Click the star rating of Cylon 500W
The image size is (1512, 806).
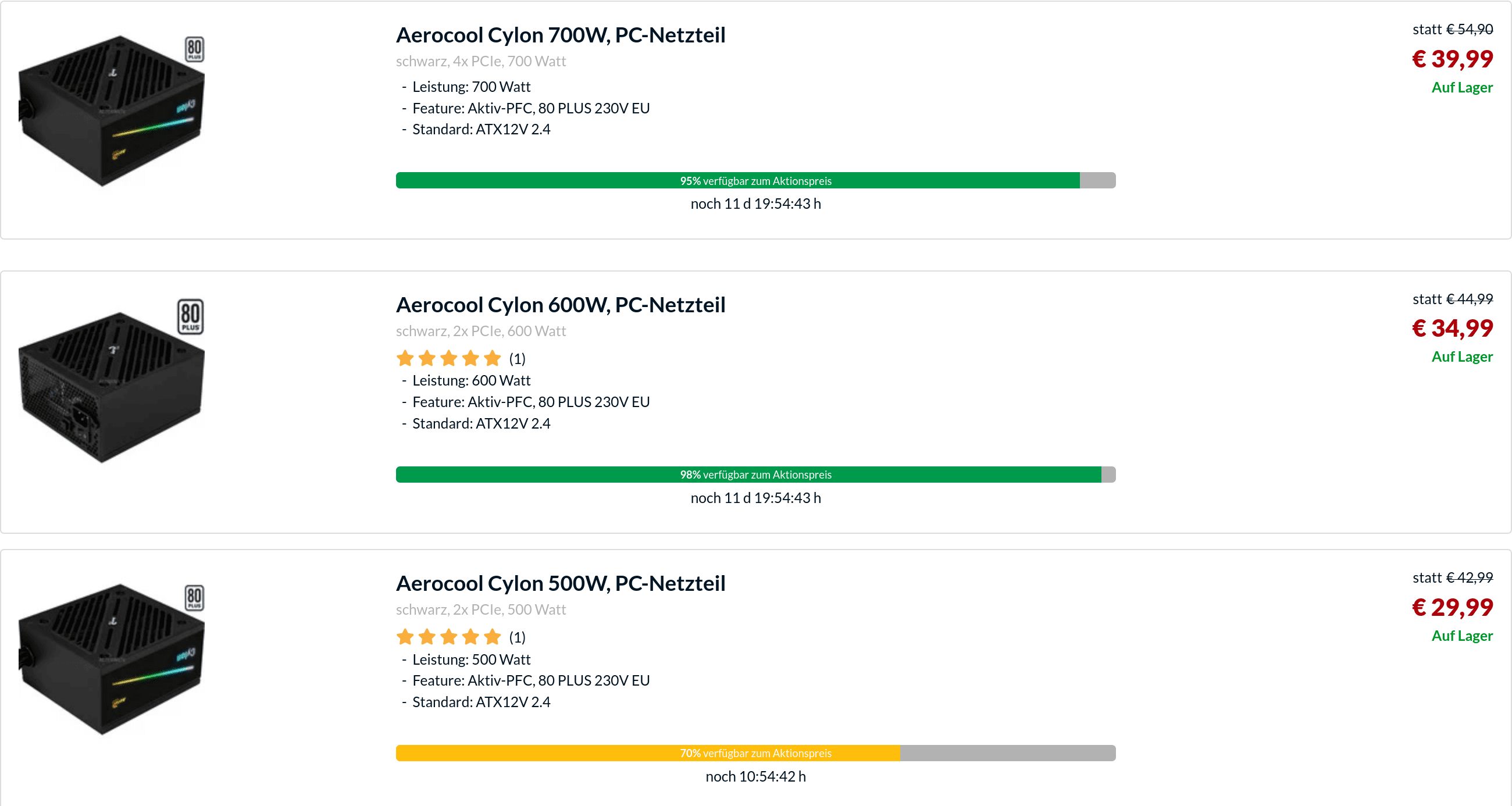pos(448,637)
